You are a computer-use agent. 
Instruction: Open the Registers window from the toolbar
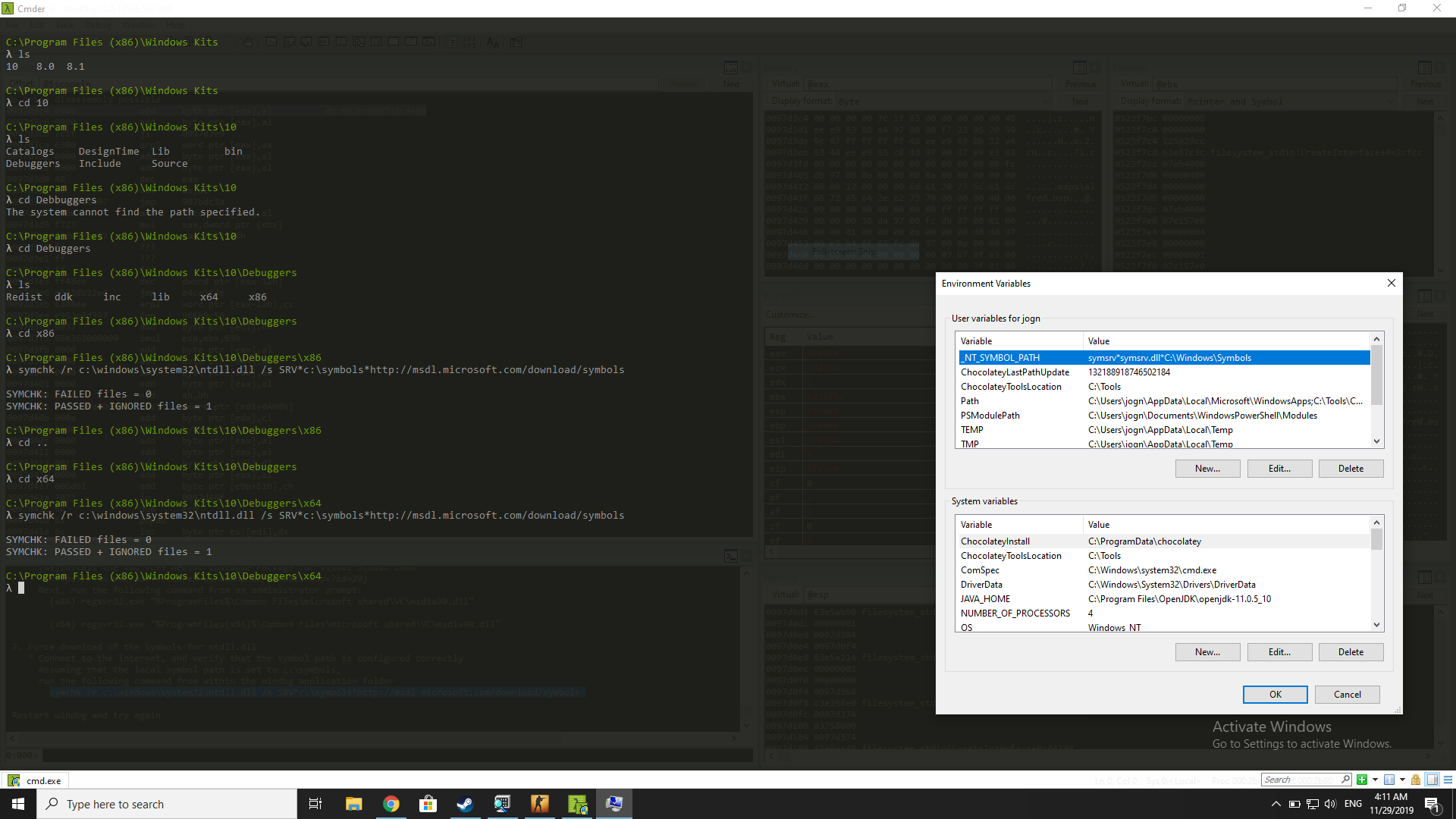(x=325, y=42)
